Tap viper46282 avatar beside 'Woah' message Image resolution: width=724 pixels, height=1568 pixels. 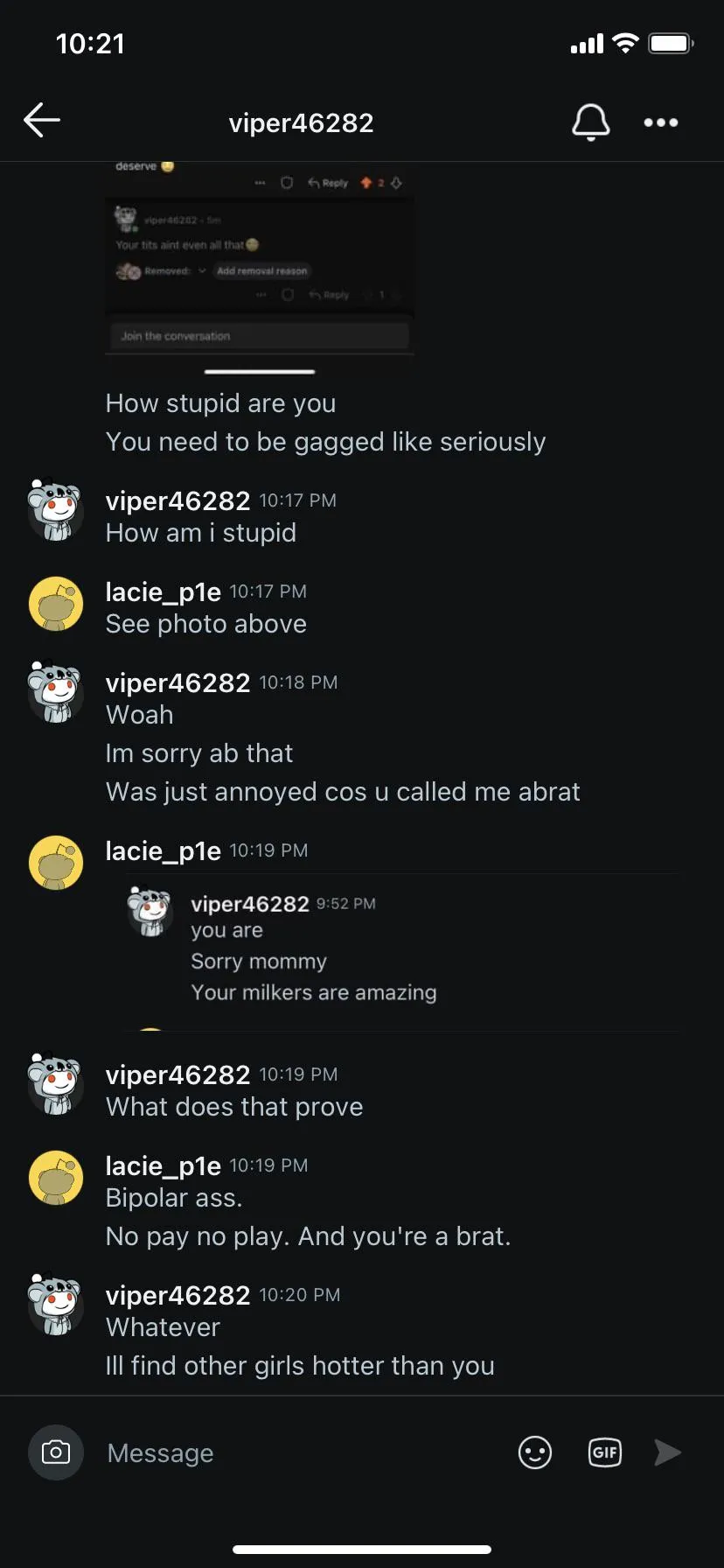pos(56,691)
